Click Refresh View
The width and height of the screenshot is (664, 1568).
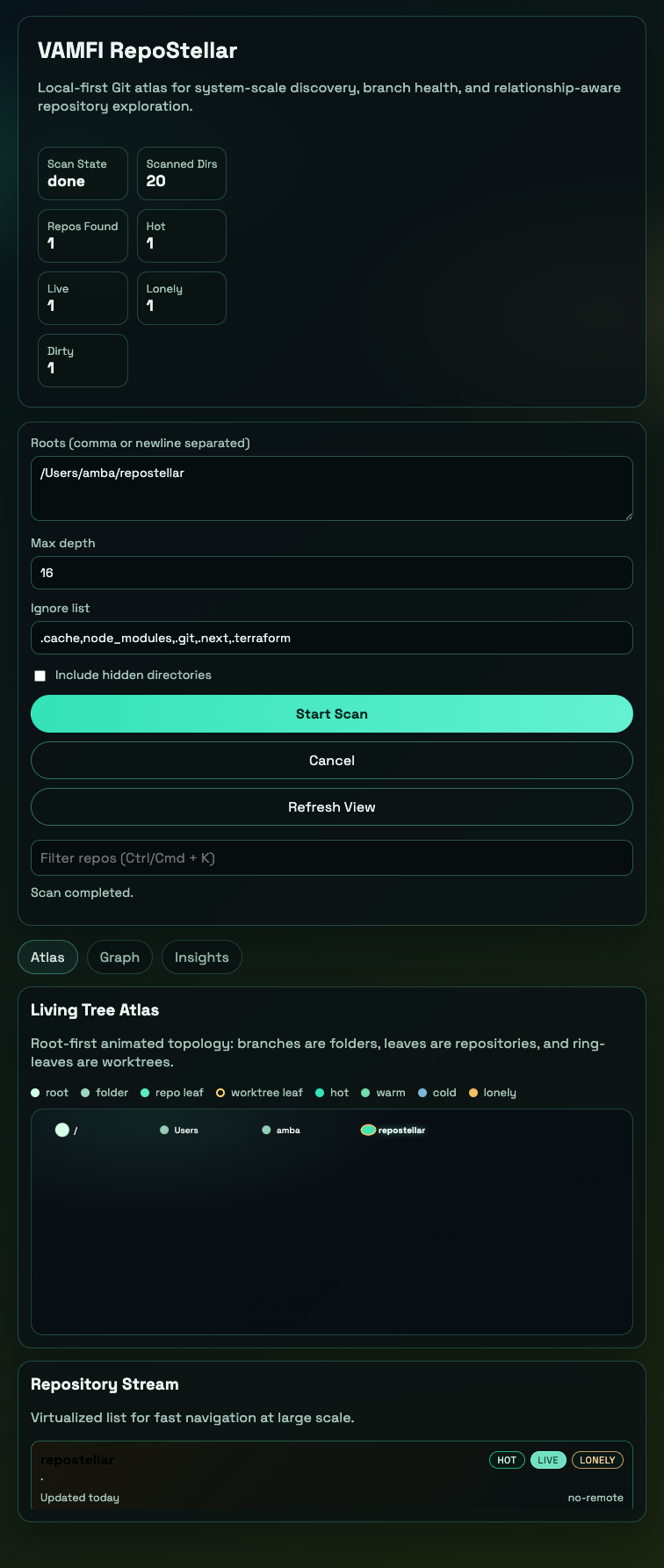point(331,806)
